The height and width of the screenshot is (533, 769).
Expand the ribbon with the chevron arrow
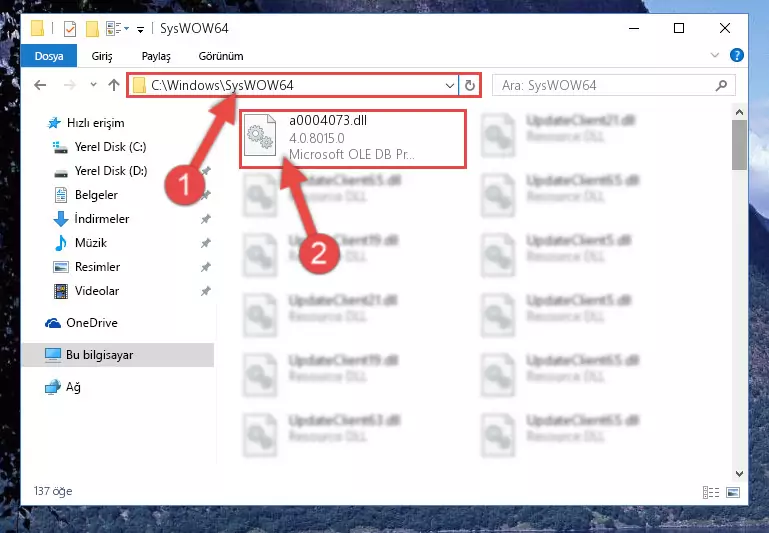pyautogui.click(x=715, y=55)
